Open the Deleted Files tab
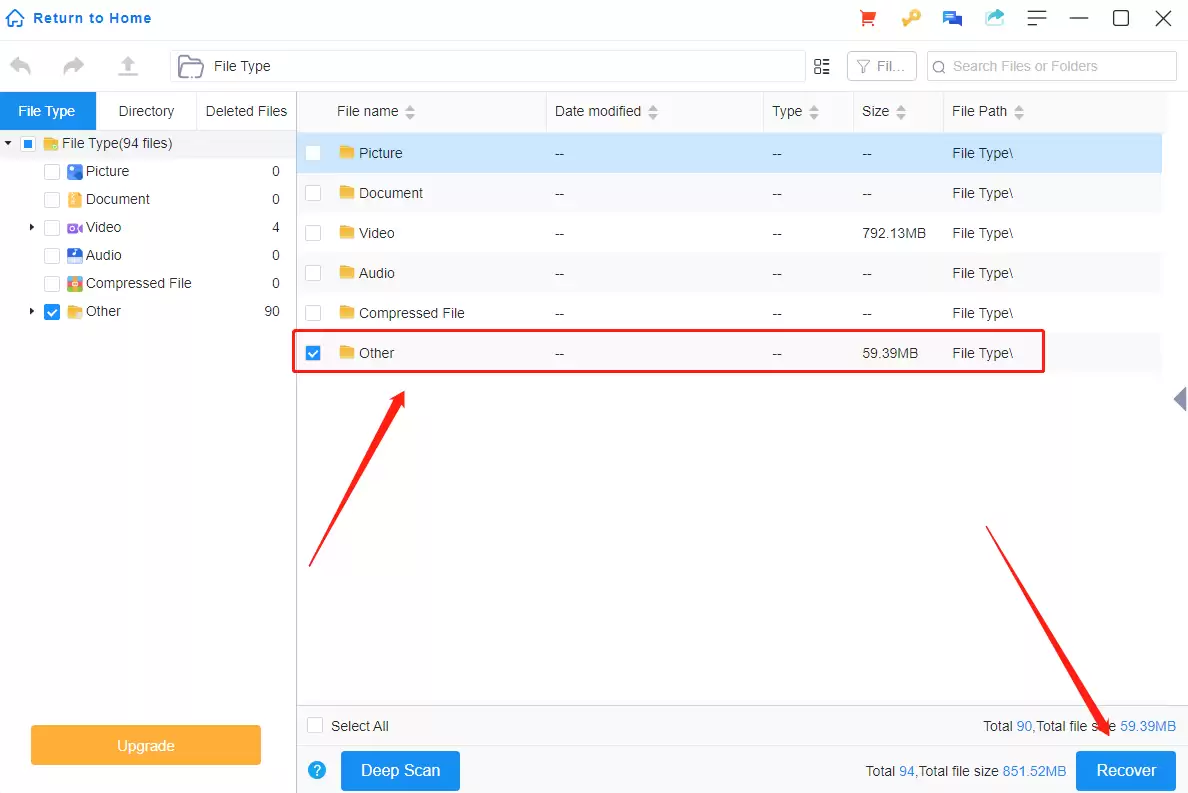1188x793 pixels. coord(246,111)
